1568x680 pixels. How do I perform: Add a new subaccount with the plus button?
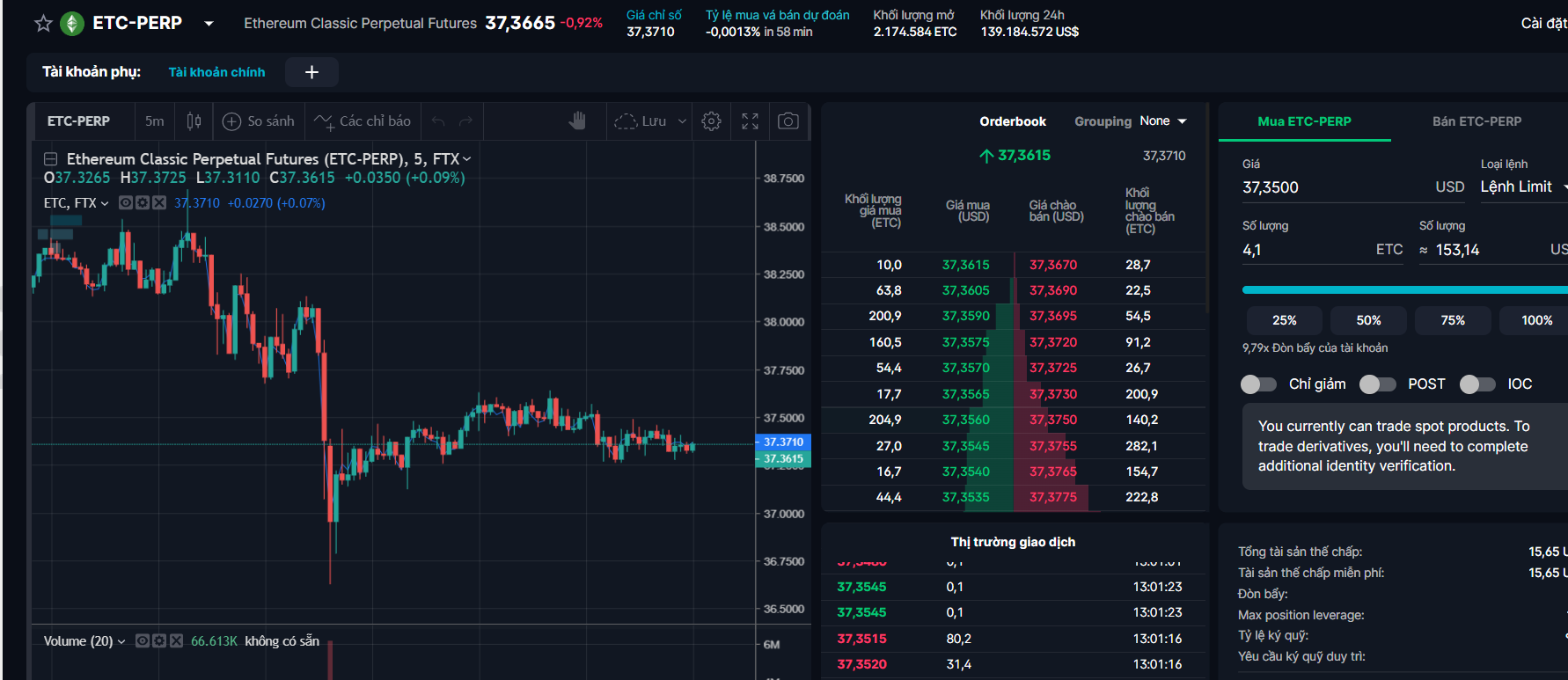pyautogui.click(x=311, y=72)
